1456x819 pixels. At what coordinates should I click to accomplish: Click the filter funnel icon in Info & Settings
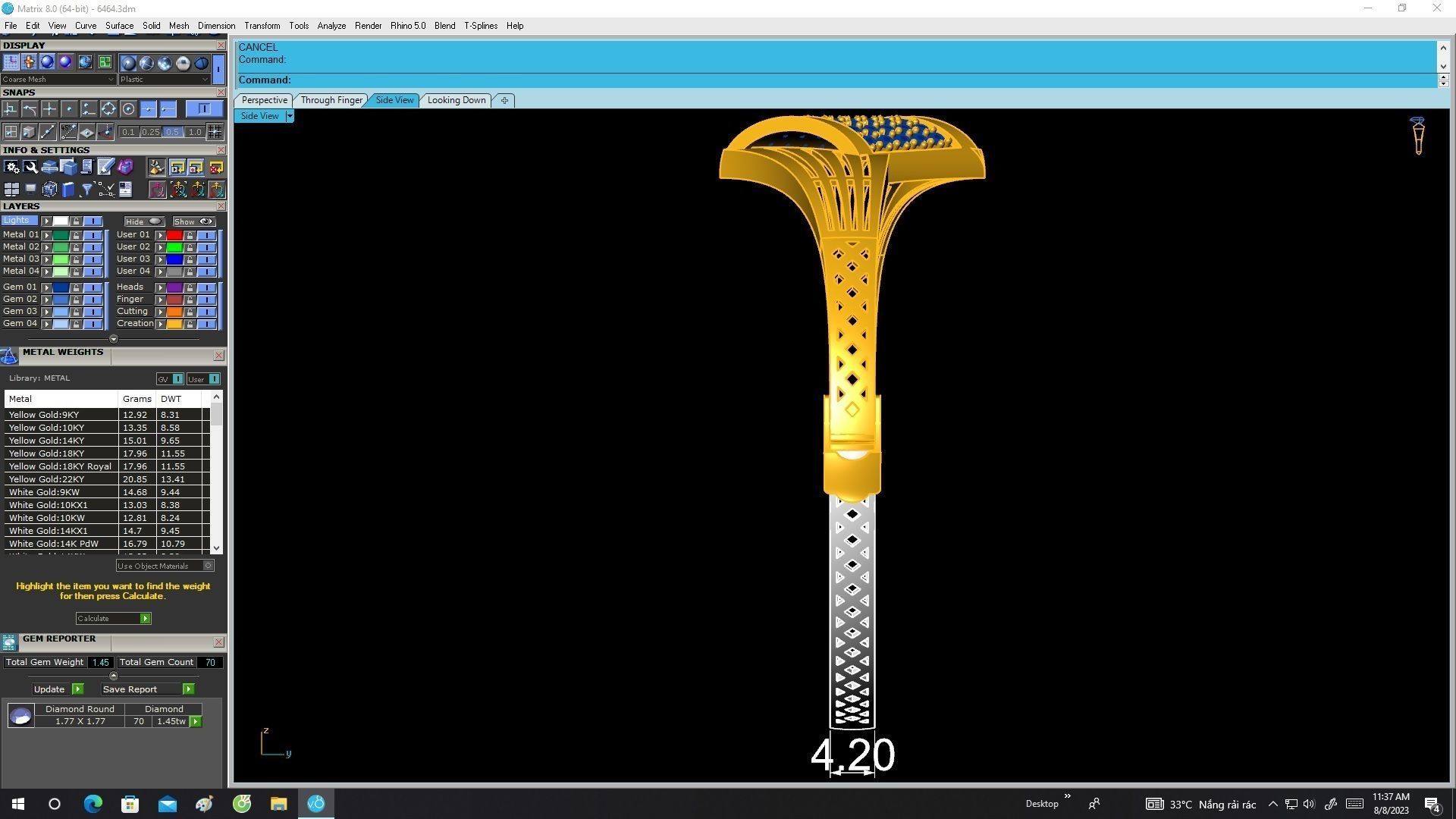click(87, 190)
